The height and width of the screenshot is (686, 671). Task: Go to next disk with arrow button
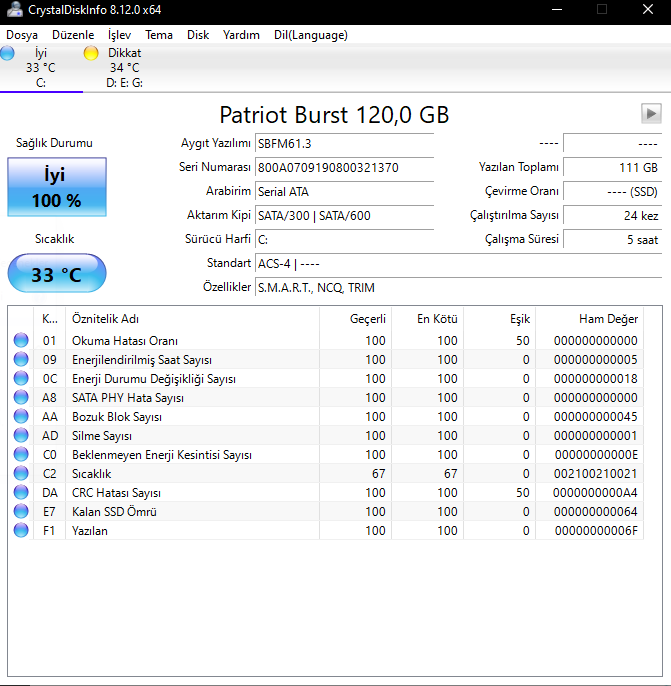(x=651, y=114)
